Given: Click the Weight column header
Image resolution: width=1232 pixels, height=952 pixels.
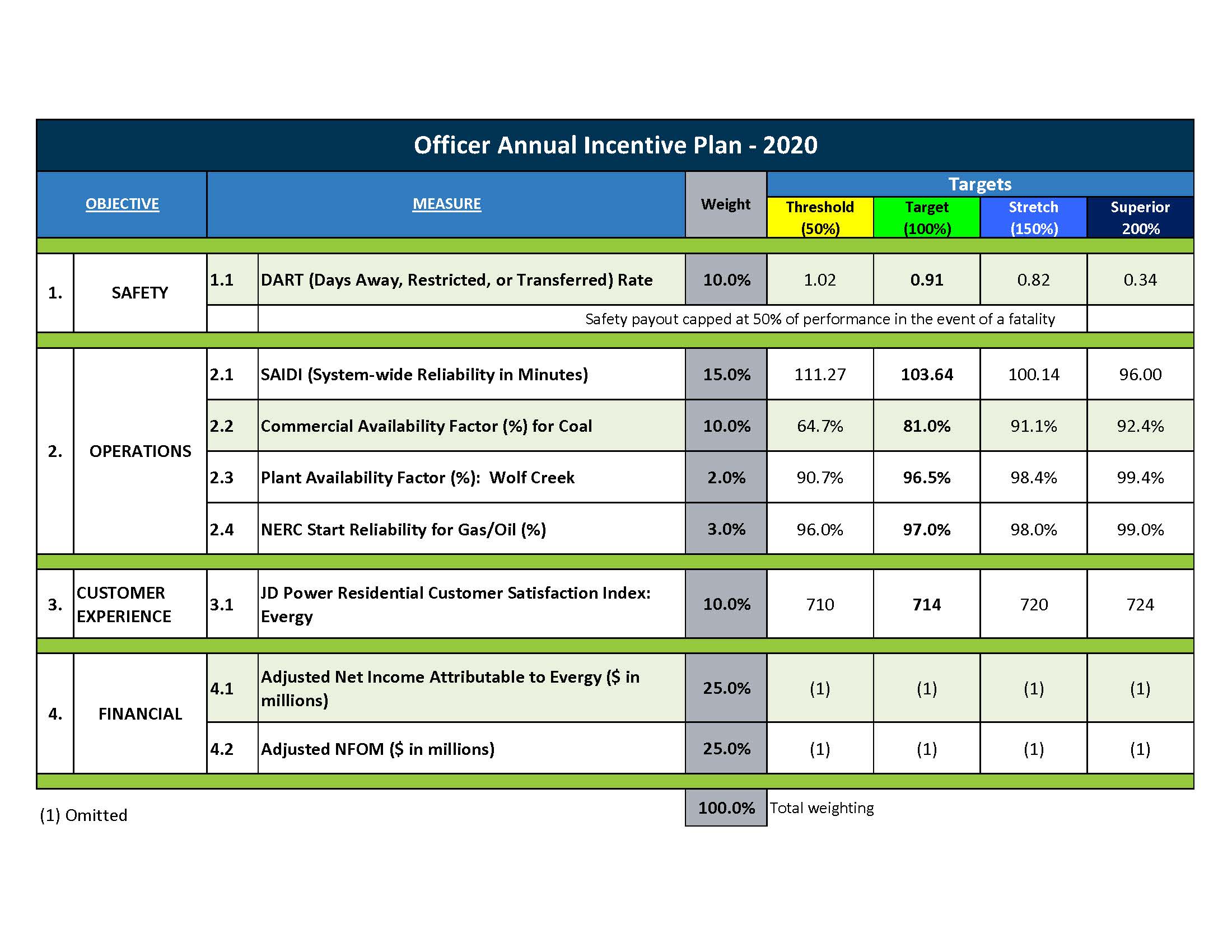Looking at the screenshot, I should coord(725,204).
